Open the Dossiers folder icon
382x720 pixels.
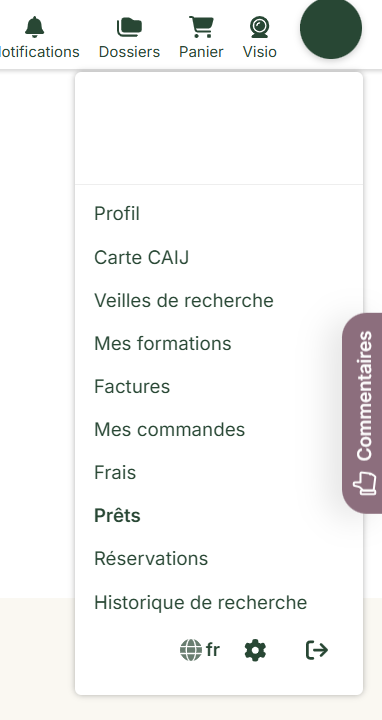(x=129, y=27)
